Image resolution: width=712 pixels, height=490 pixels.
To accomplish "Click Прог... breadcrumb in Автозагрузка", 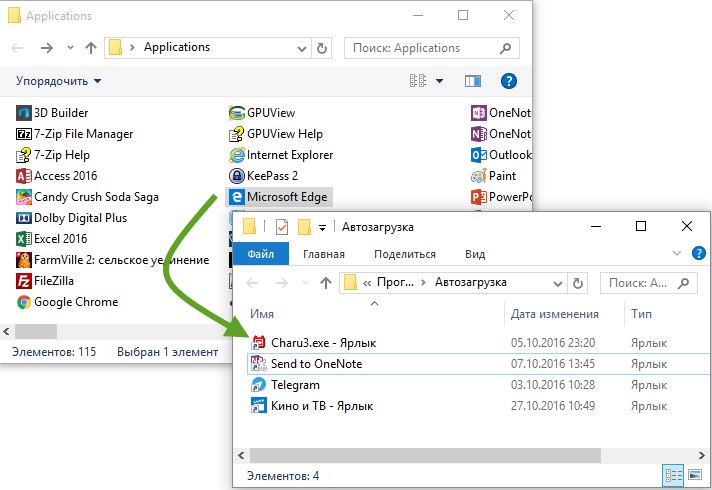I will pyautogui.click(x=396, y=282).
